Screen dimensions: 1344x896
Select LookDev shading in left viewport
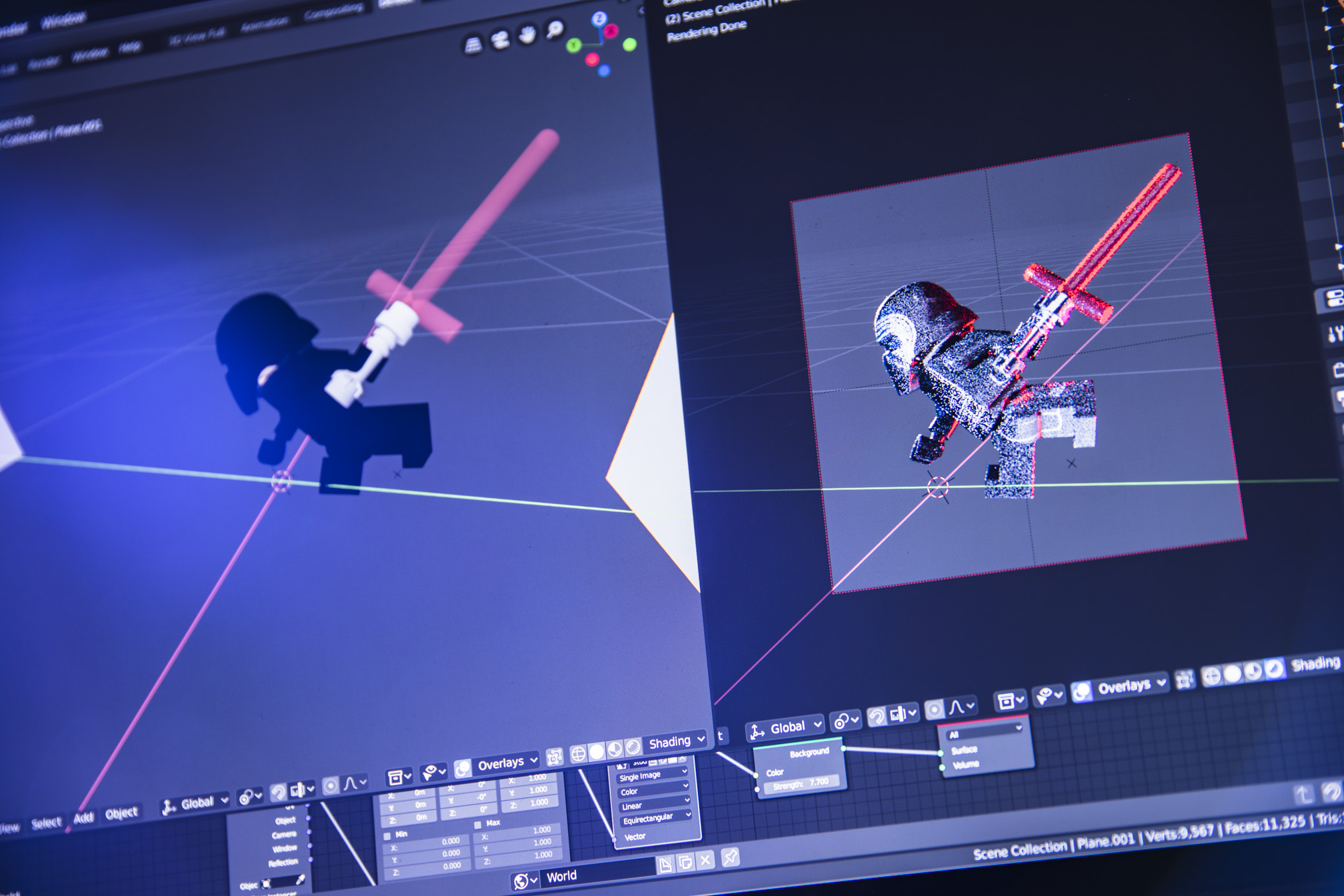tap(615, 749)
